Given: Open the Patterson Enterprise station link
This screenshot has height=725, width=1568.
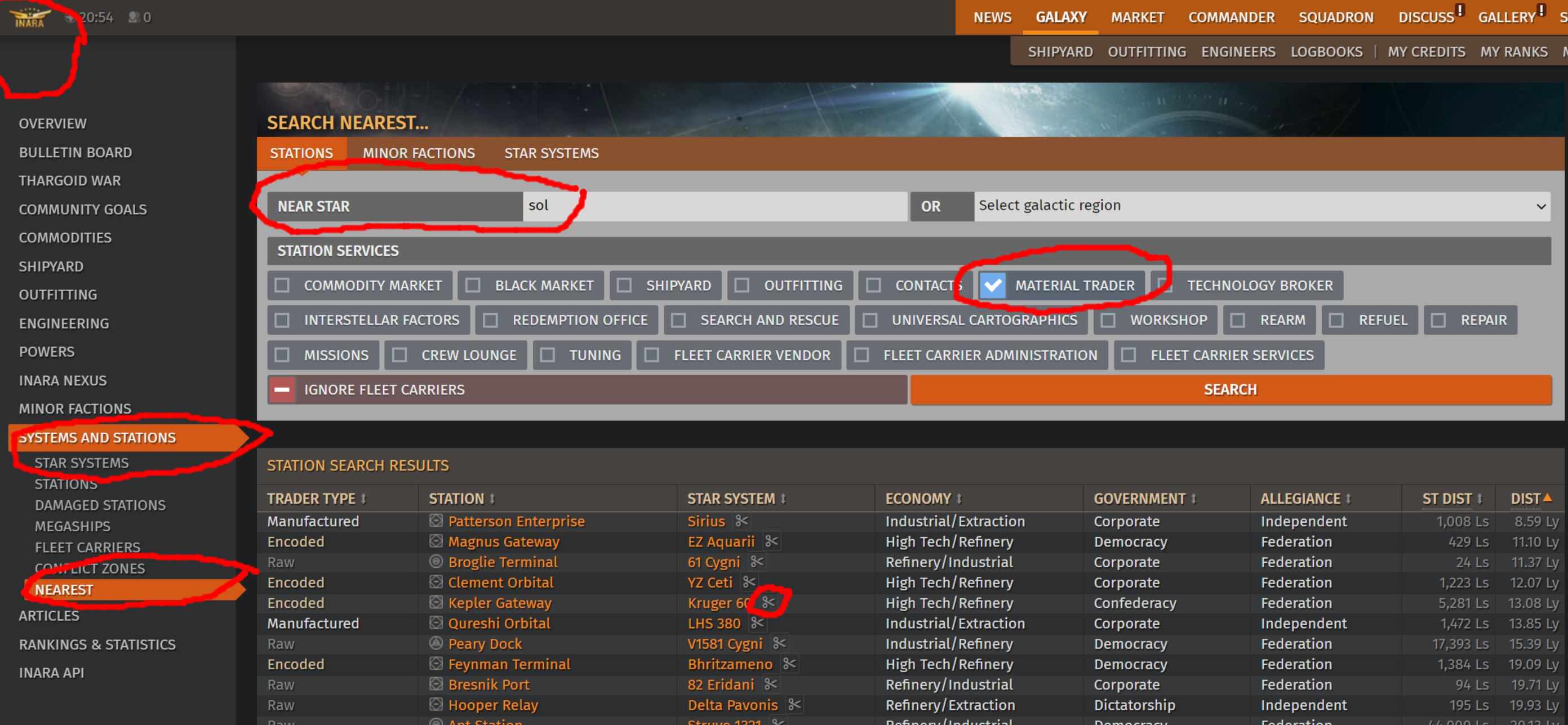Looking at the screenshot, I should coord(516,521).
